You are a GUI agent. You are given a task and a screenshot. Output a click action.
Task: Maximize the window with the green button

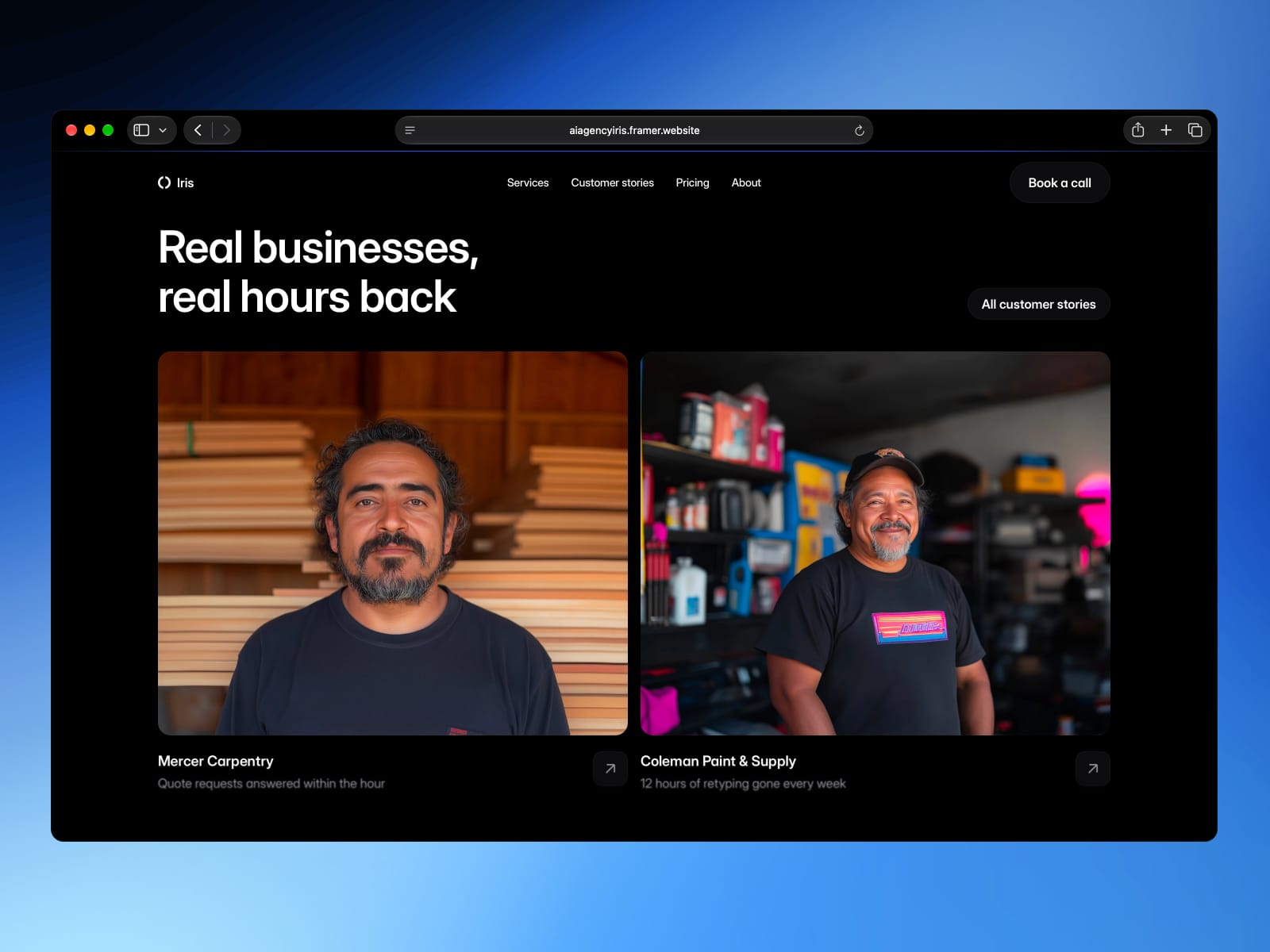pos(108,130)
